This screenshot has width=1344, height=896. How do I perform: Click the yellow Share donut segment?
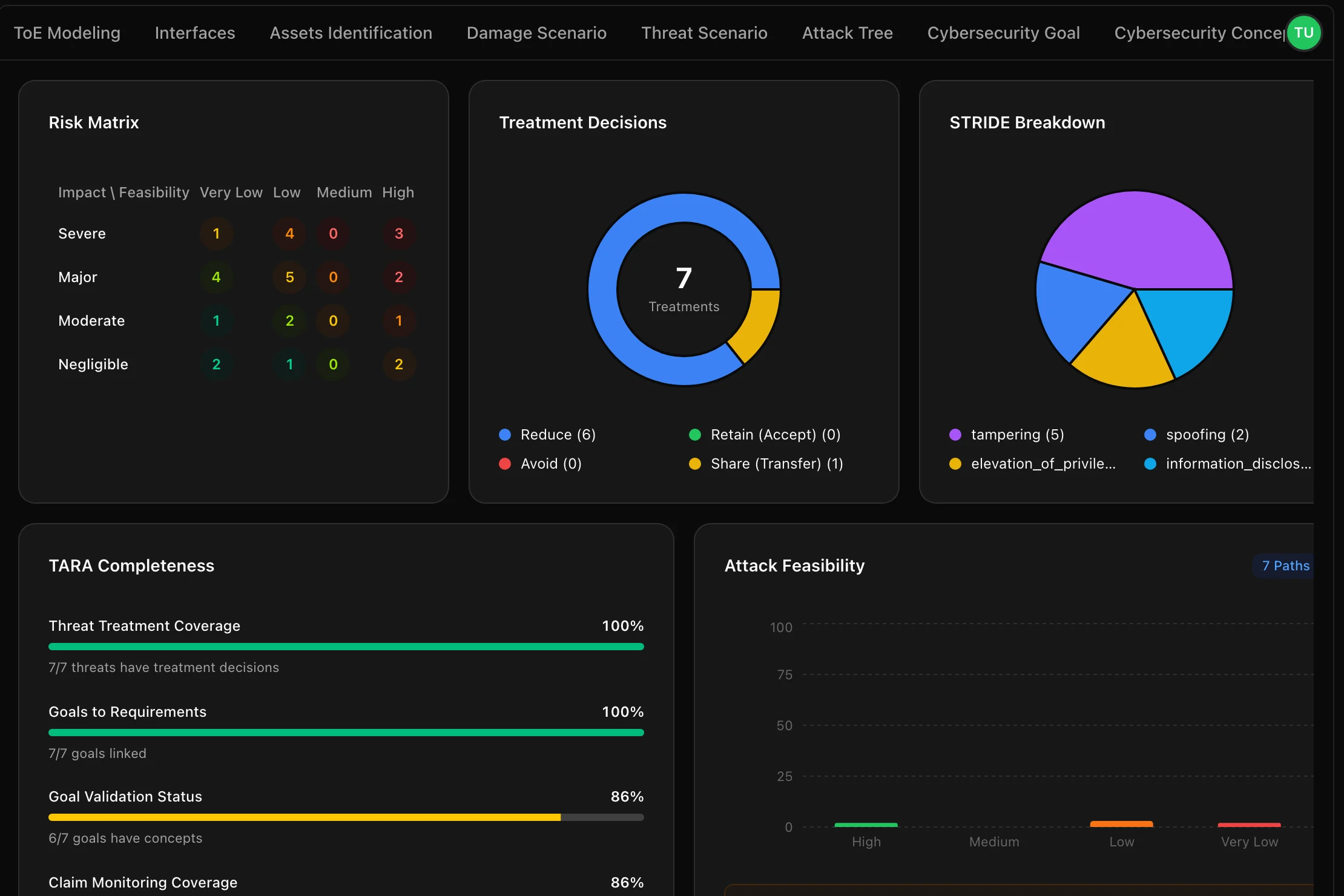[757, 324]
